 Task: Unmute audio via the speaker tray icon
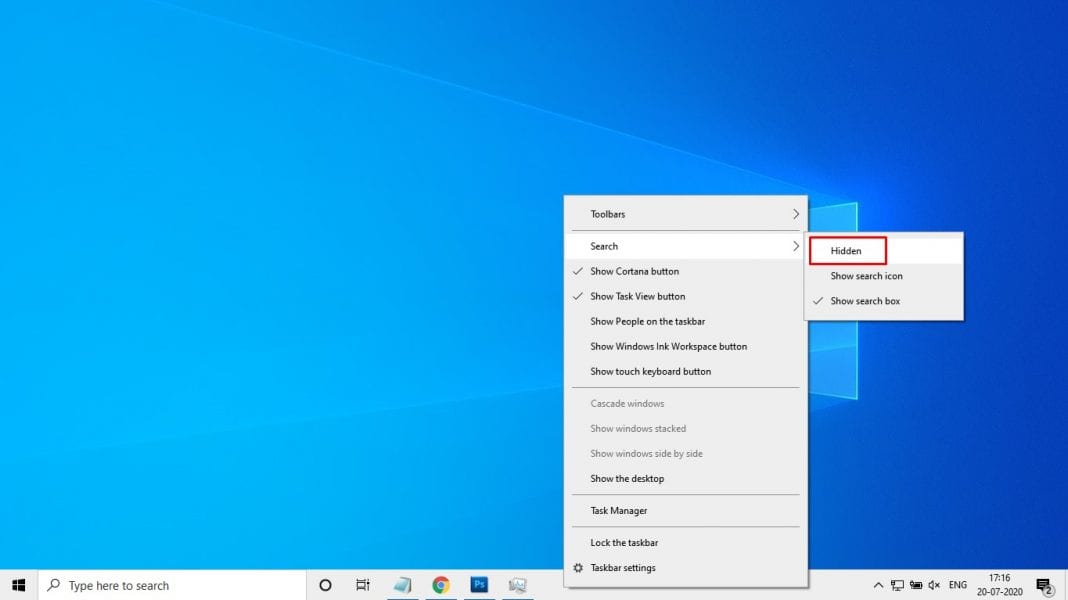(934, 585)
